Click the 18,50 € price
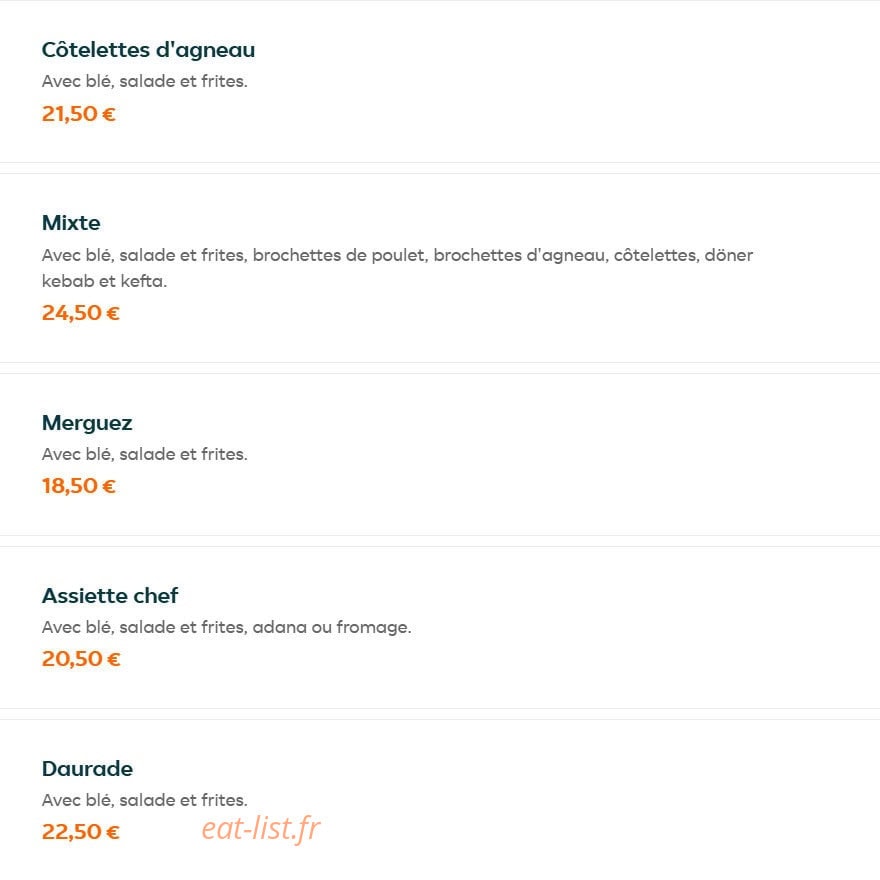 pos(79,485)
